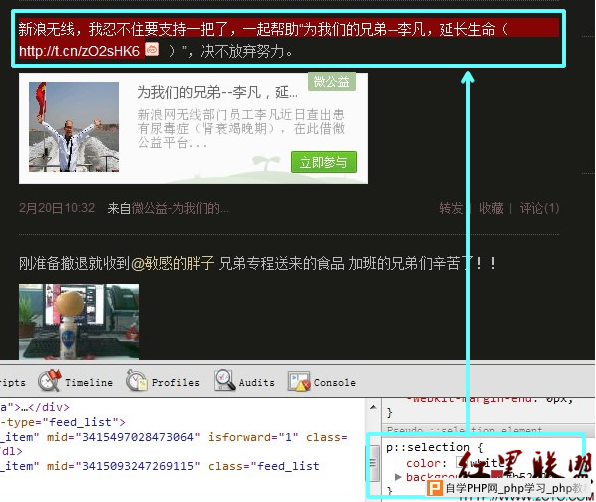The height and width of the screenshot is (502, 596).
Task: Click the 微公益 badge on card
Action: 331,81
